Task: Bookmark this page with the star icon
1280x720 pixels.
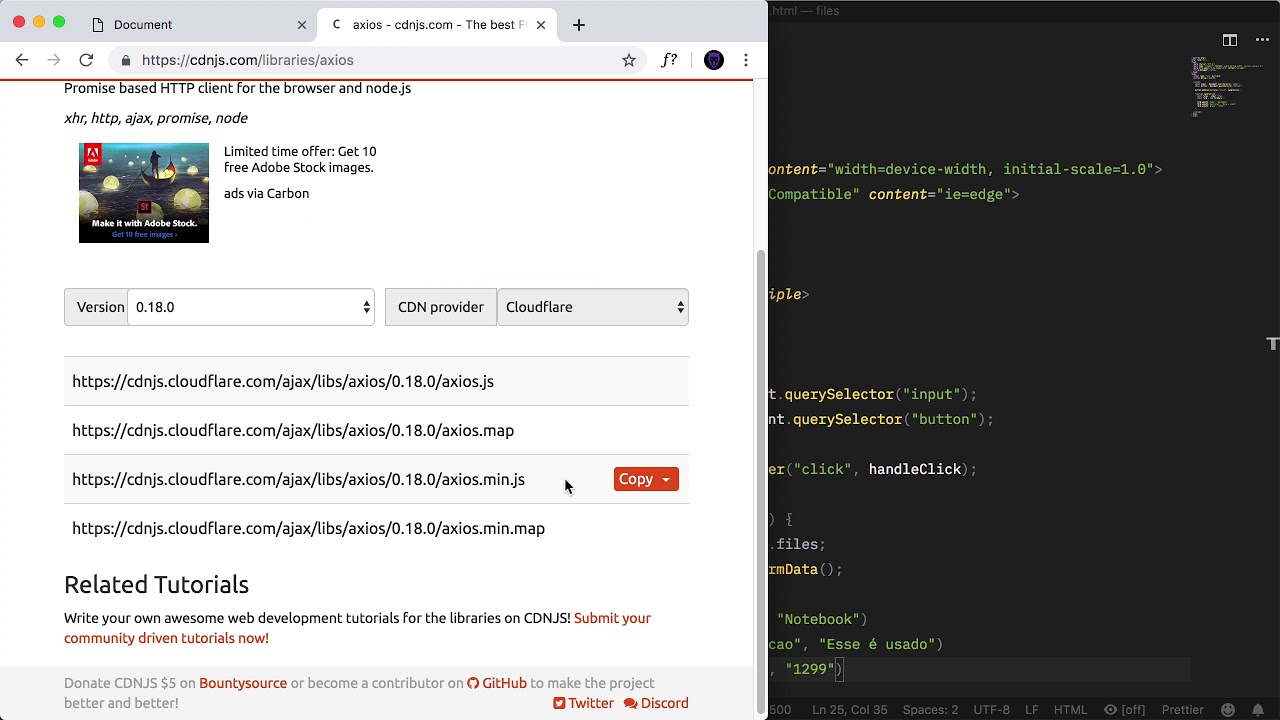Action: [629, 60]
